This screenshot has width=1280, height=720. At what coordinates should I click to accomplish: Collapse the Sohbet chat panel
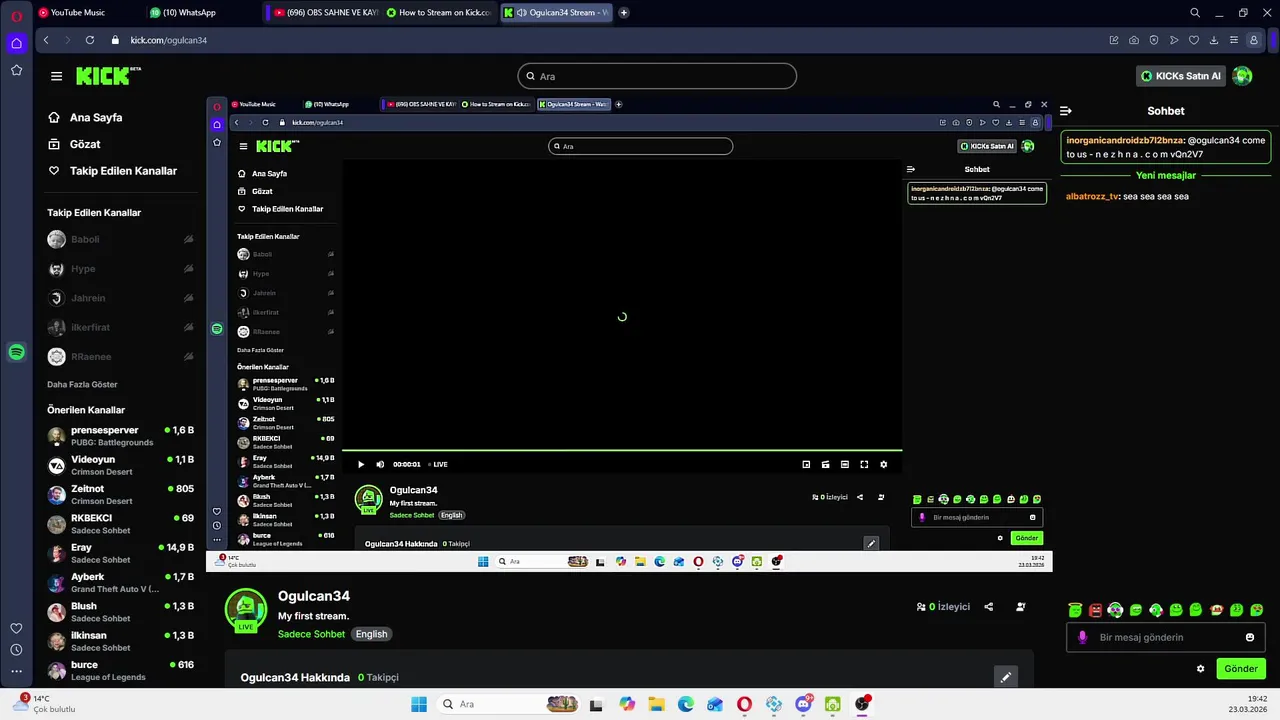(x=1066, y=111)
